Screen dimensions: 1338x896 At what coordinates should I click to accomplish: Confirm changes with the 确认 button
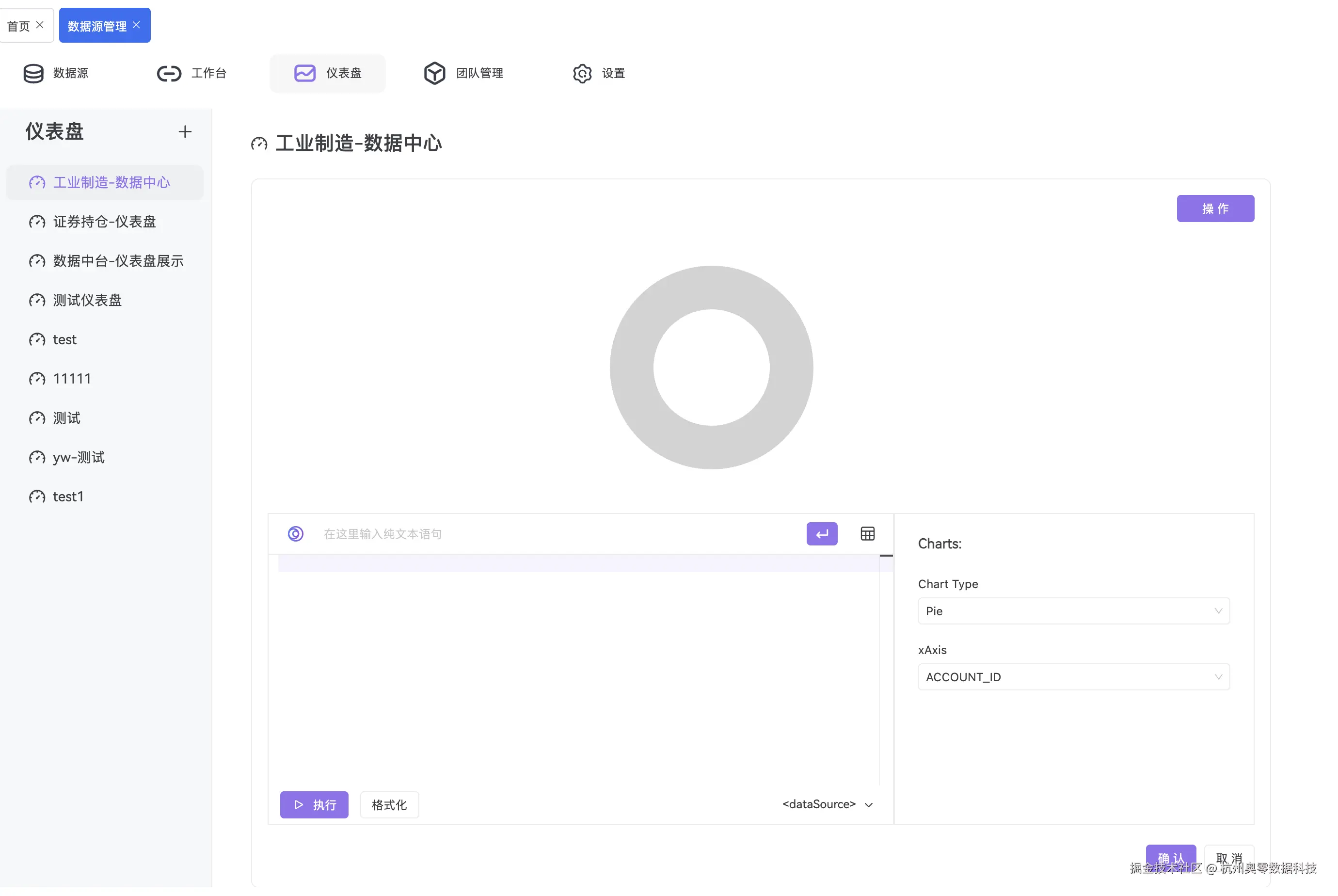click(x=1171, y=857)
